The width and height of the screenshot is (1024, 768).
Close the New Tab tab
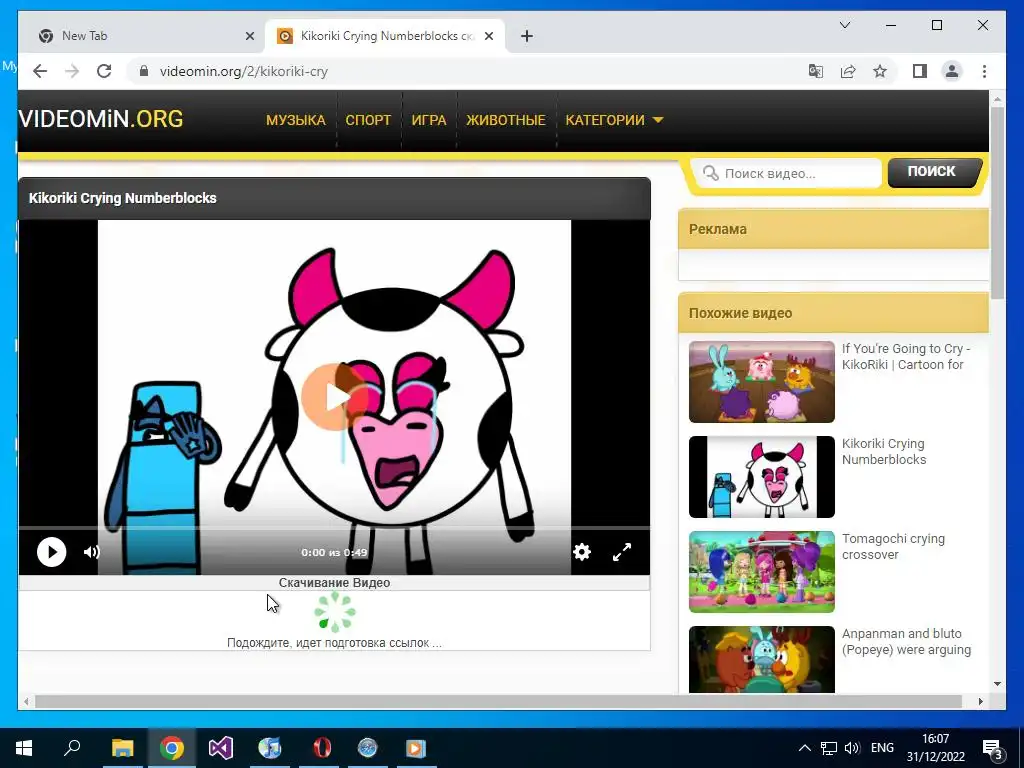[x=249, y=36]
